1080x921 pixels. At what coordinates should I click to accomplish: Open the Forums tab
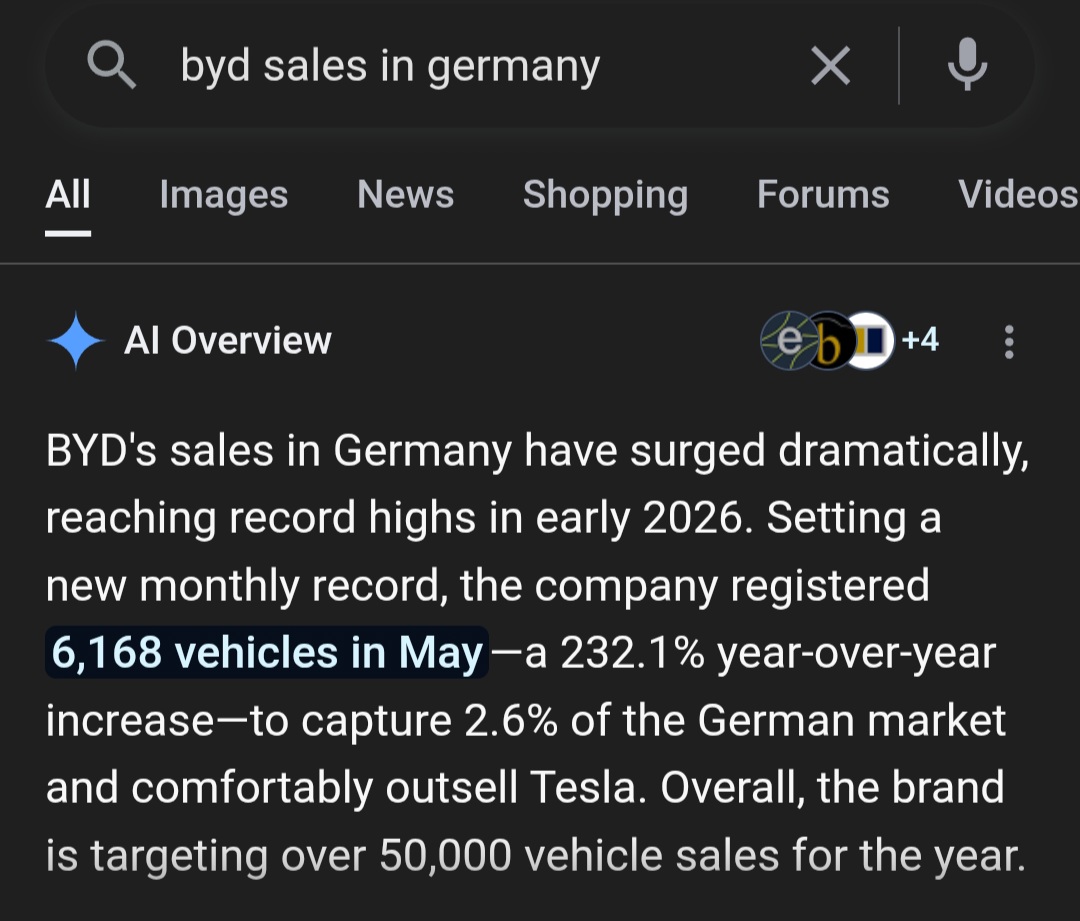[823, 194]
